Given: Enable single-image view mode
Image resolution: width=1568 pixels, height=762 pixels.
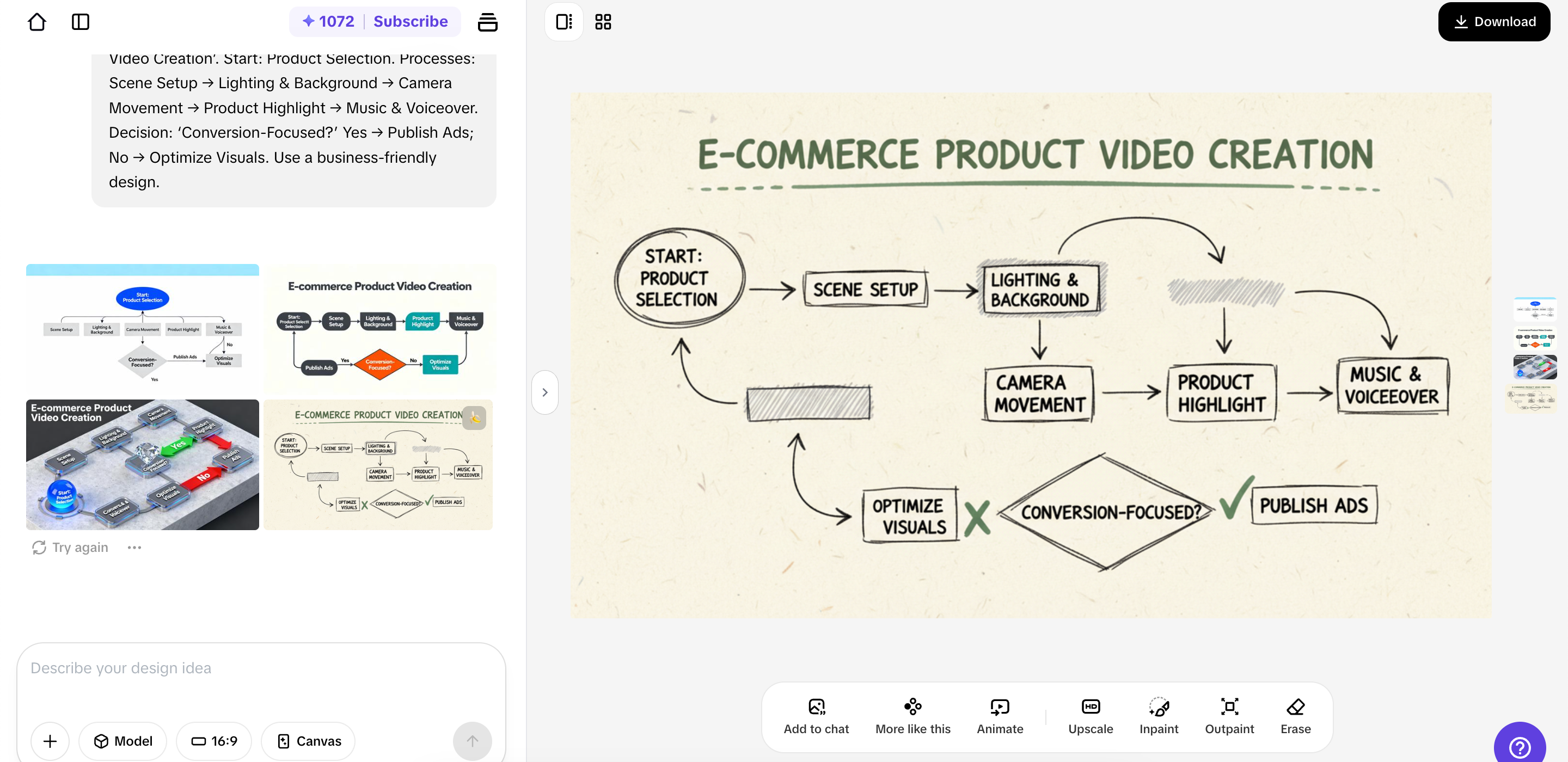Looking at the screenshot, I should point(563,21).
